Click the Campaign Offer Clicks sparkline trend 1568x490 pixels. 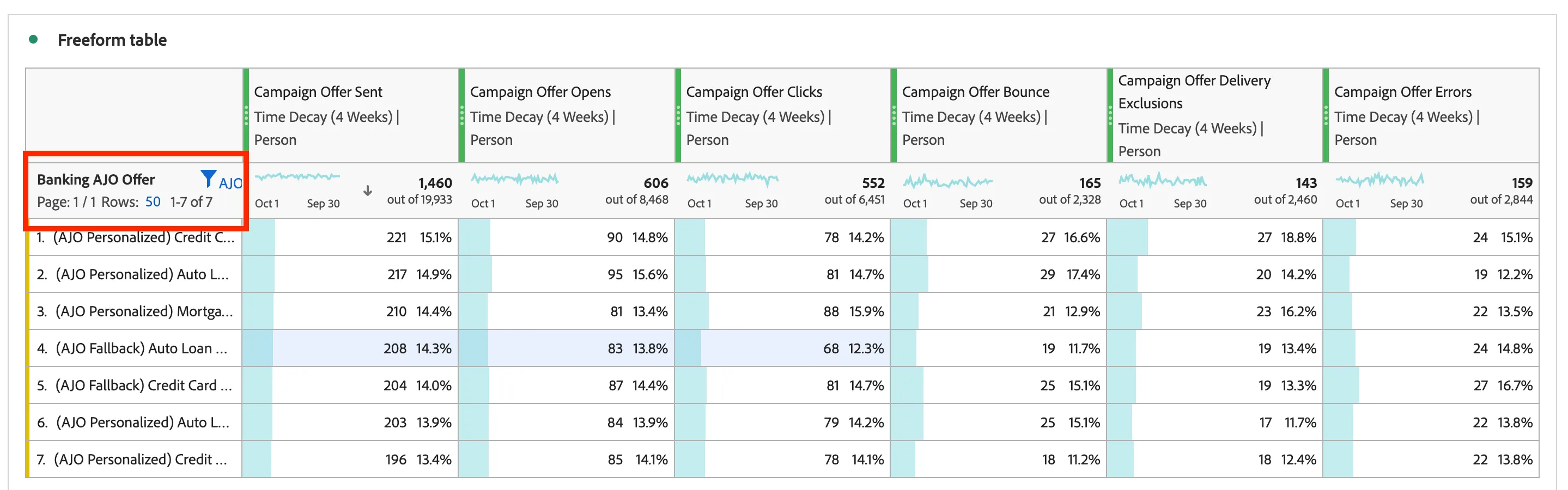click(732, 178)
